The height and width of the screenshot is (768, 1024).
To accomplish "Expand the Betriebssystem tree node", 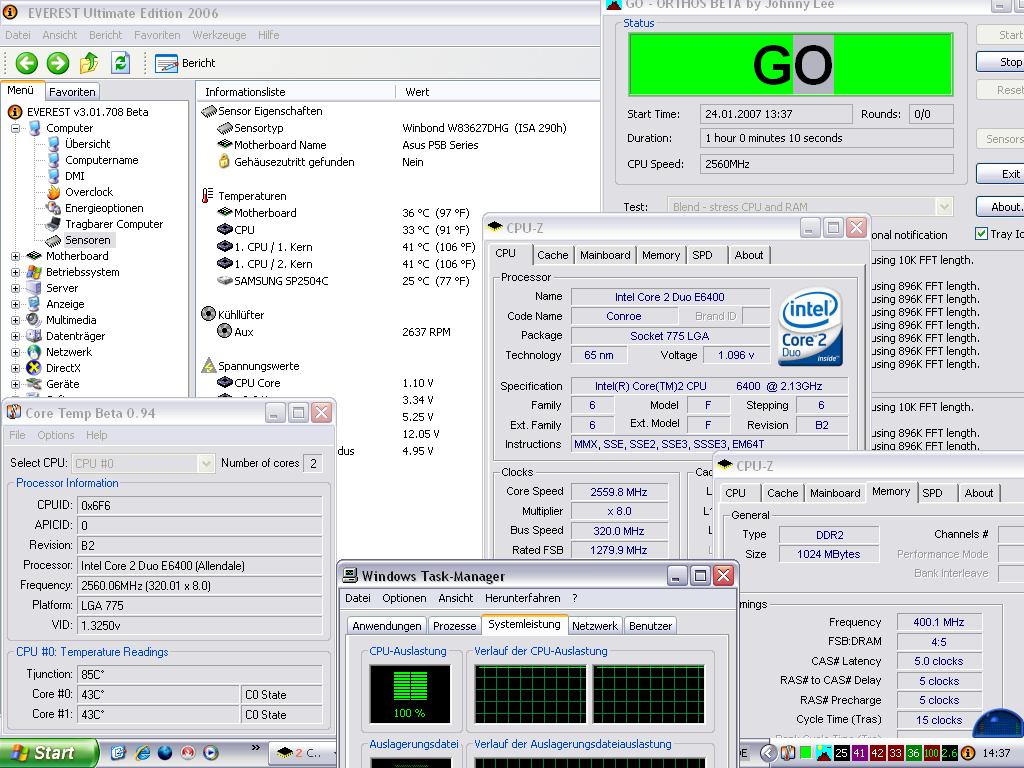I will click(x=15, y=272).
